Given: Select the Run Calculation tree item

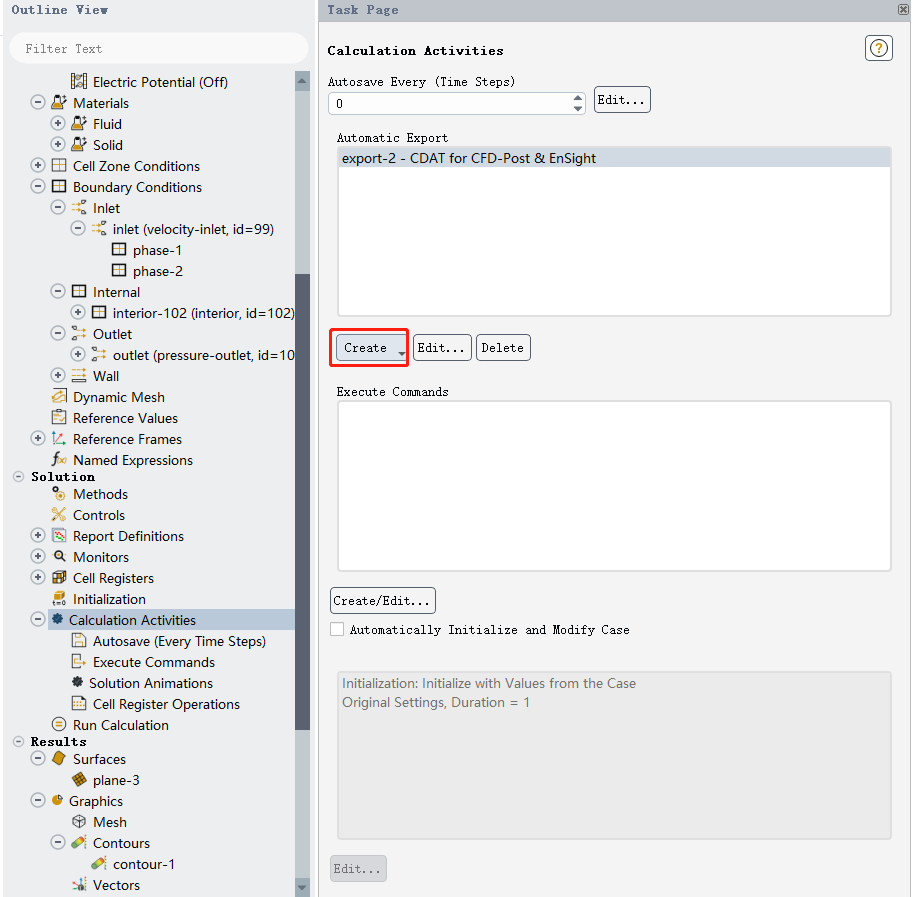Looking at the screenshot, I should (x=121, y=725).
